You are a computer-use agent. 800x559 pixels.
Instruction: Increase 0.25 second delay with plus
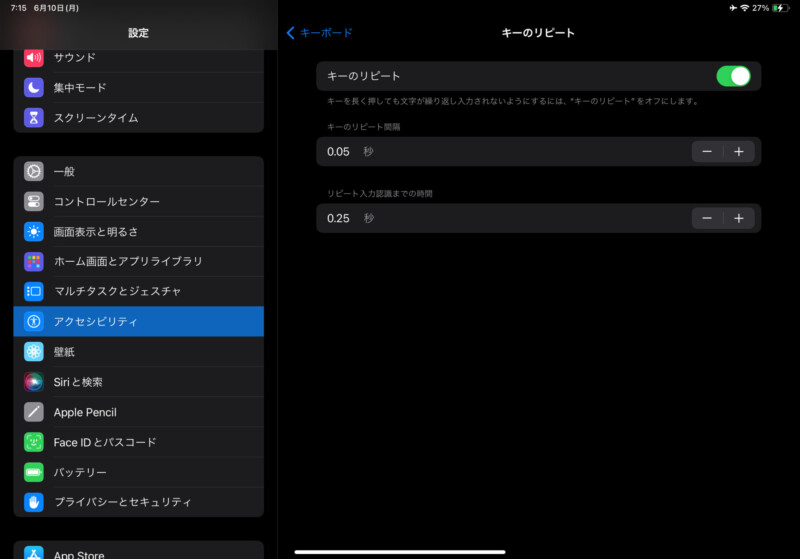739,219
